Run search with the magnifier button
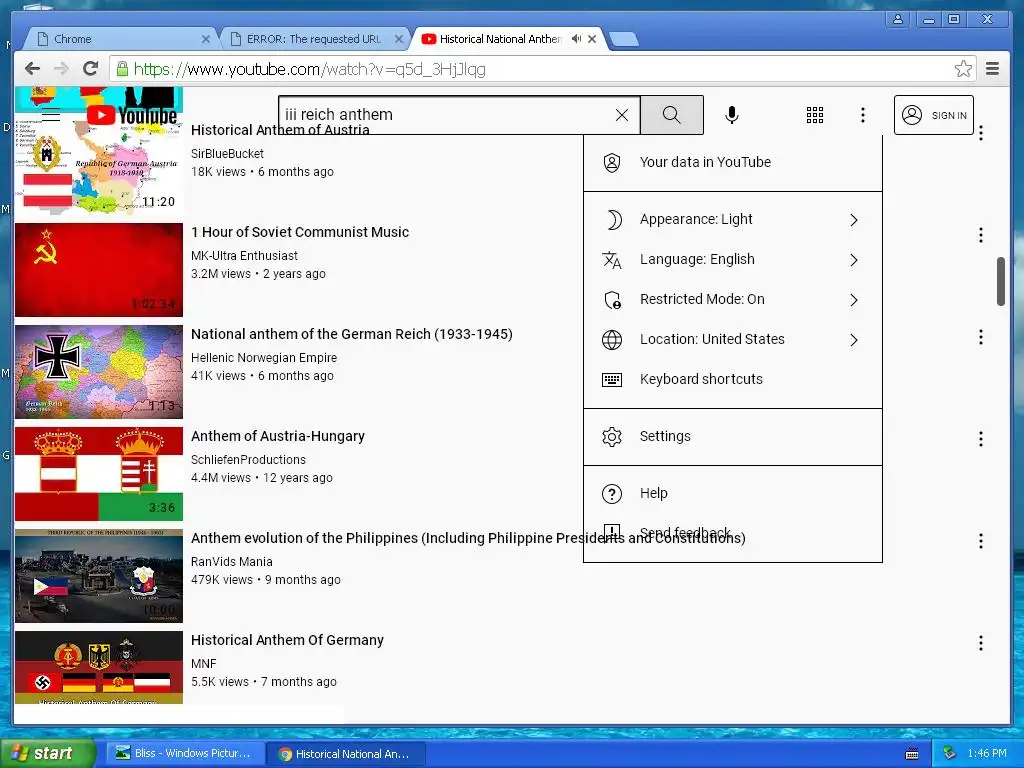 click(x=671, y=115)
